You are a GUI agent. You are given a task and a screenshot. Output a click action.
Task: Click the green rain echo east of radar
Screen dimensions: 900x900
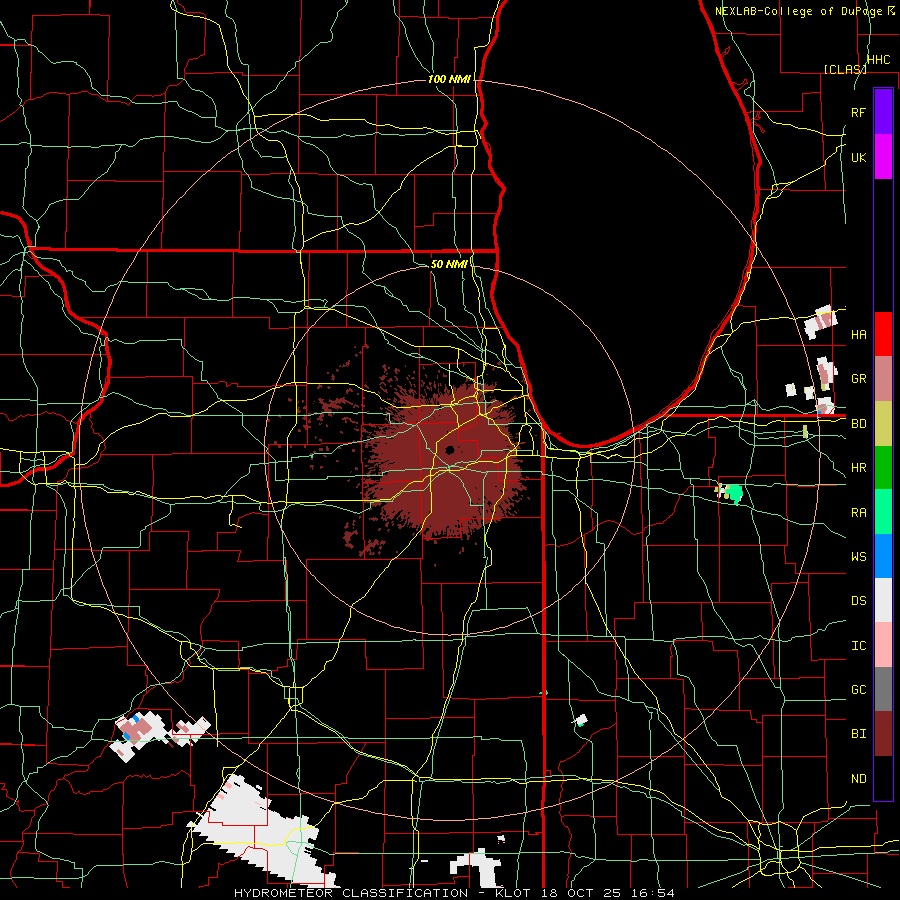click(x=734, y=493)
